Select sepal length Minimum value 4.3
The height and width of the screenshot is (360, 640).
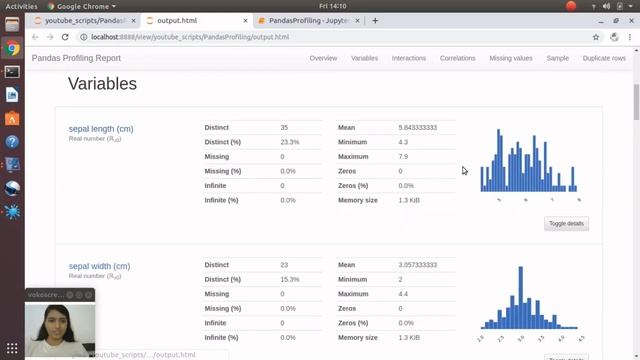(x=403, y=142)
